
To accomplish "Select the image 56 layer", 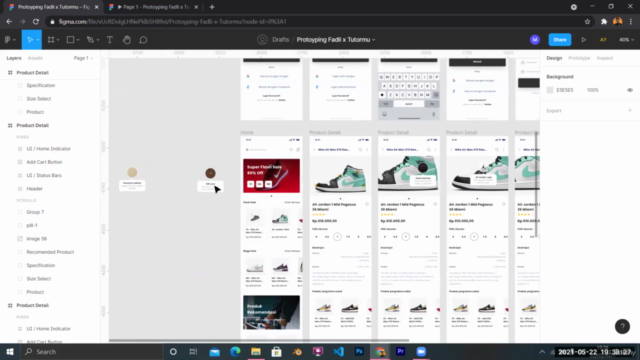I will coord(37,239).
